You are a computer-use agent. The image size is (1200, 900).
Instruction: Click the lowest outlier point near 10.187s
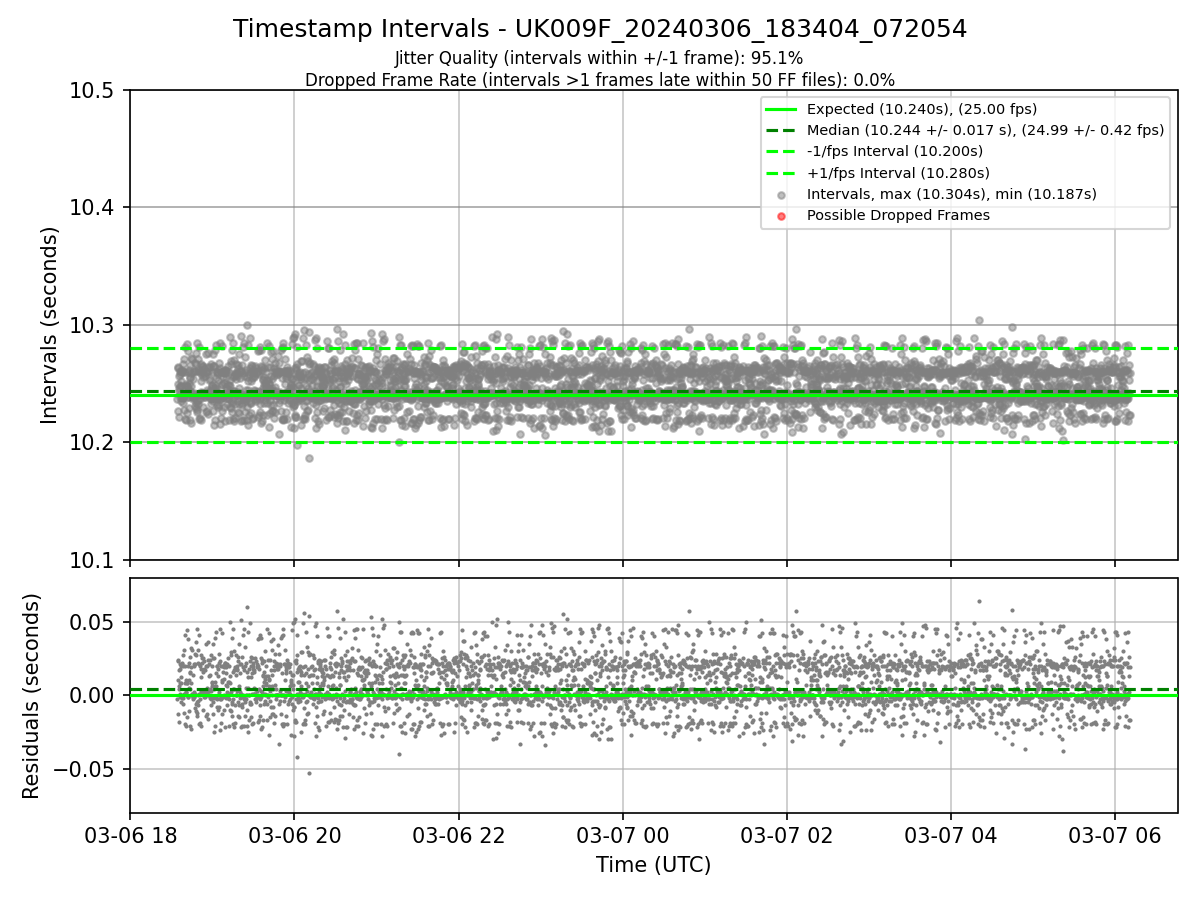pyautogui.click(x=309, y=458)
